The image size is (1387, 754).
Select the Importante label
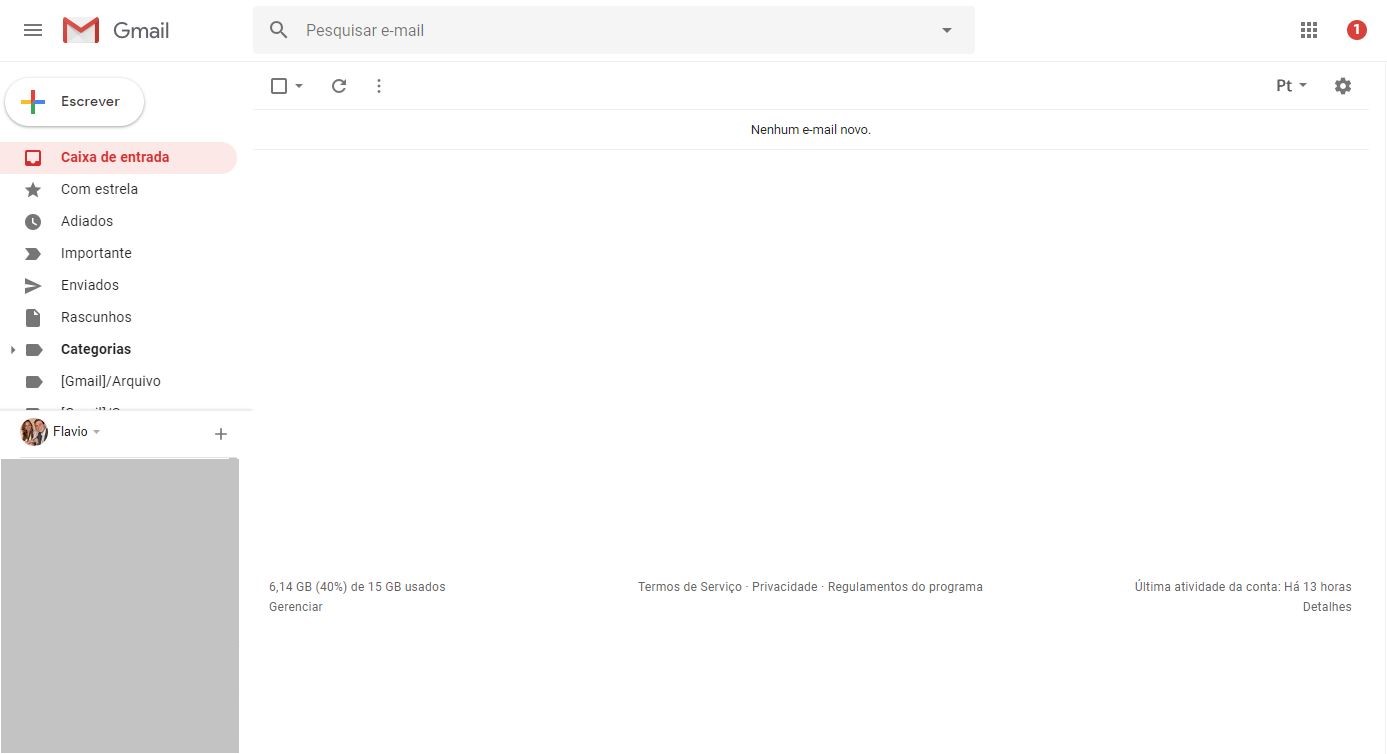96,253
